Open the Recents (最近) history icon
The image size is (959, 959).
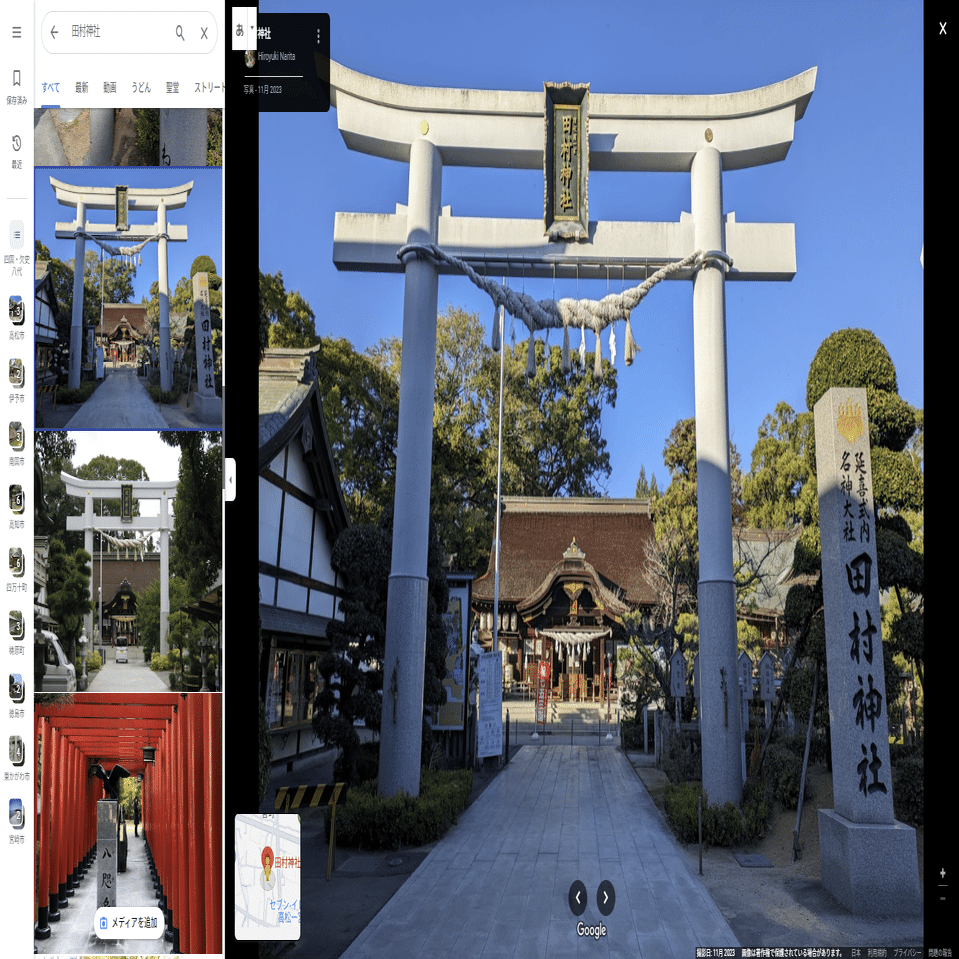[17, 143]
